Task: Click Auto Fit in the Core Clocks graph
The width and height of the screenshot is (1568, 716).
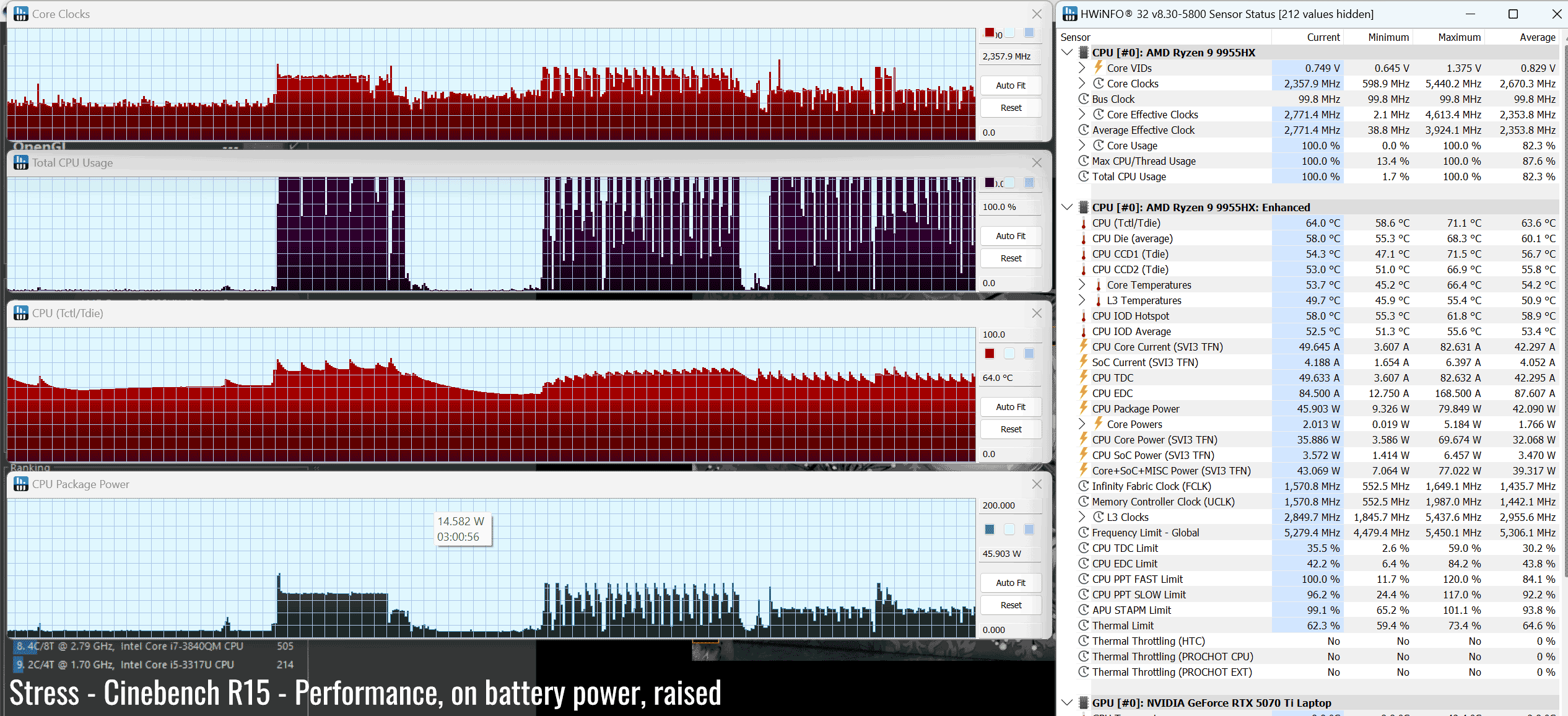Action: pyautogui.click(x=1011, y=85)
